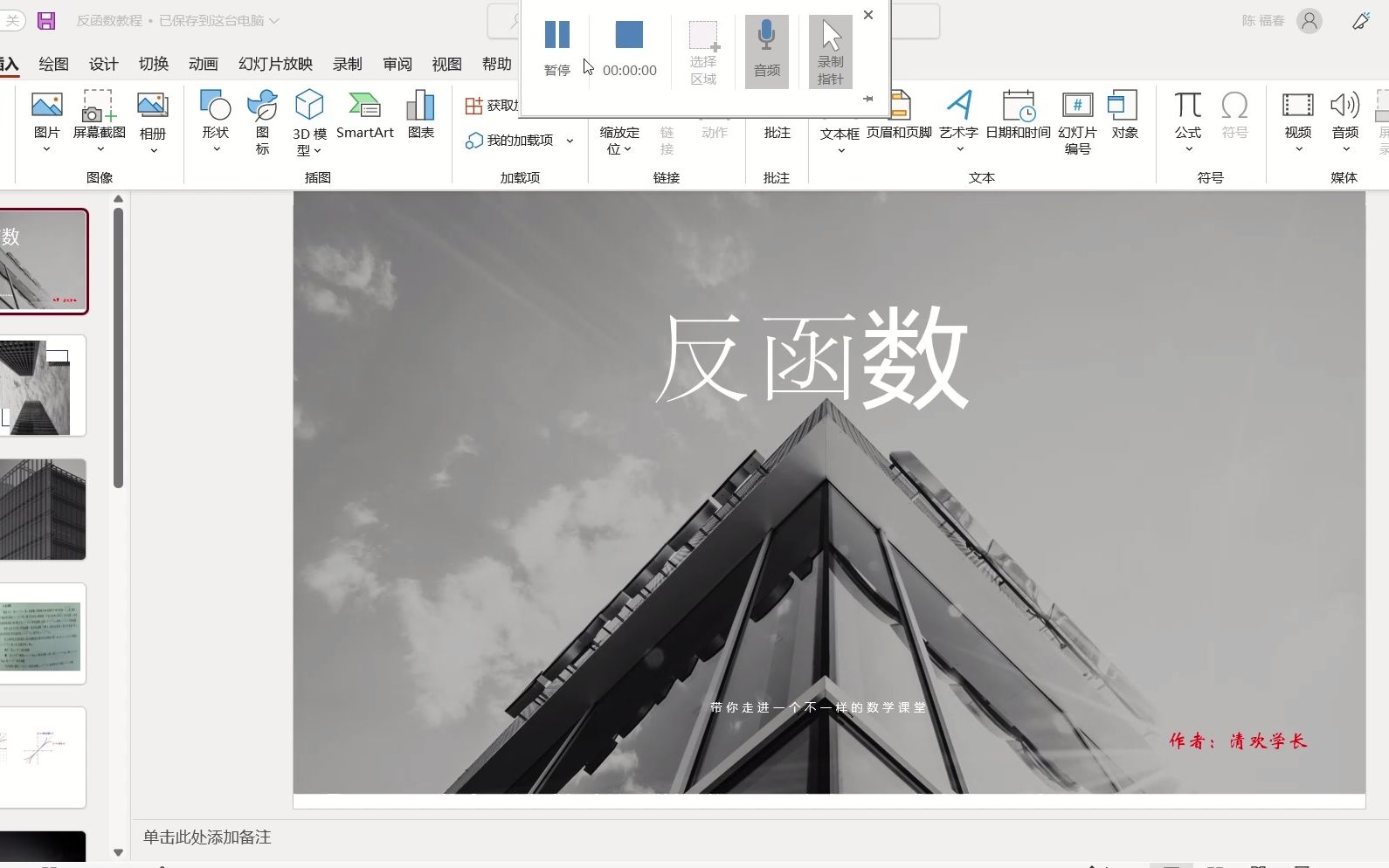The height and width of the screenshot is (868, 1389).
Task: Toggle audio recording microphone
Action: (x=766, y=51)
